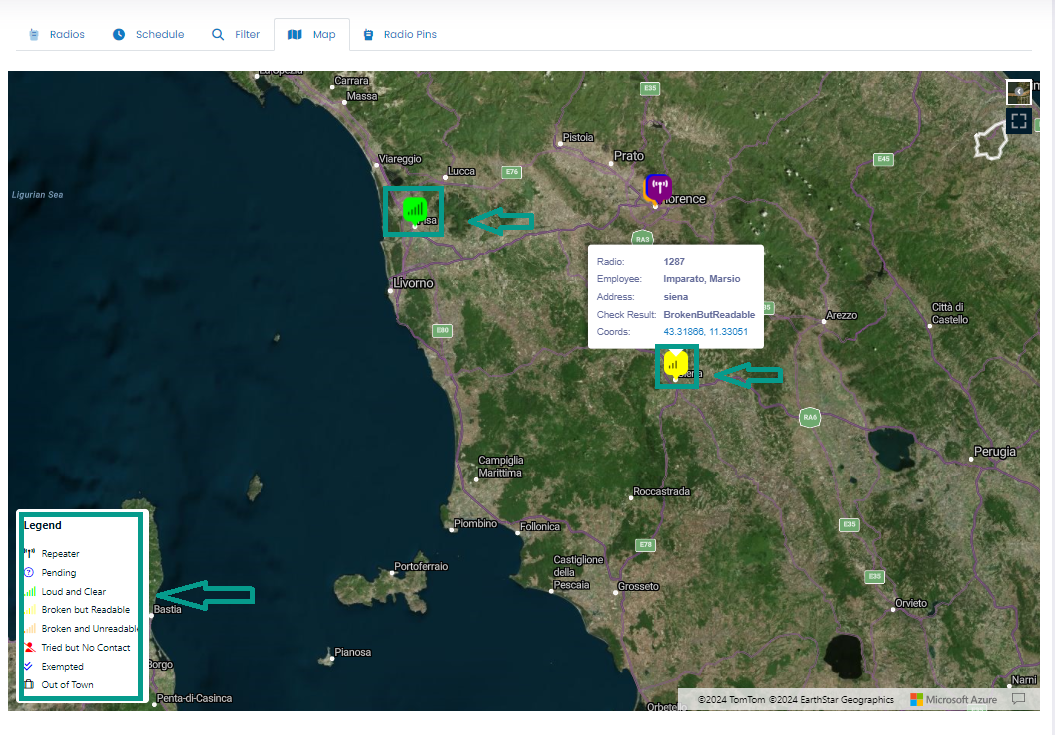This screenshot has width=1055, height=735.
Task: Click the Follonica town label
Action: pos(540,526)
